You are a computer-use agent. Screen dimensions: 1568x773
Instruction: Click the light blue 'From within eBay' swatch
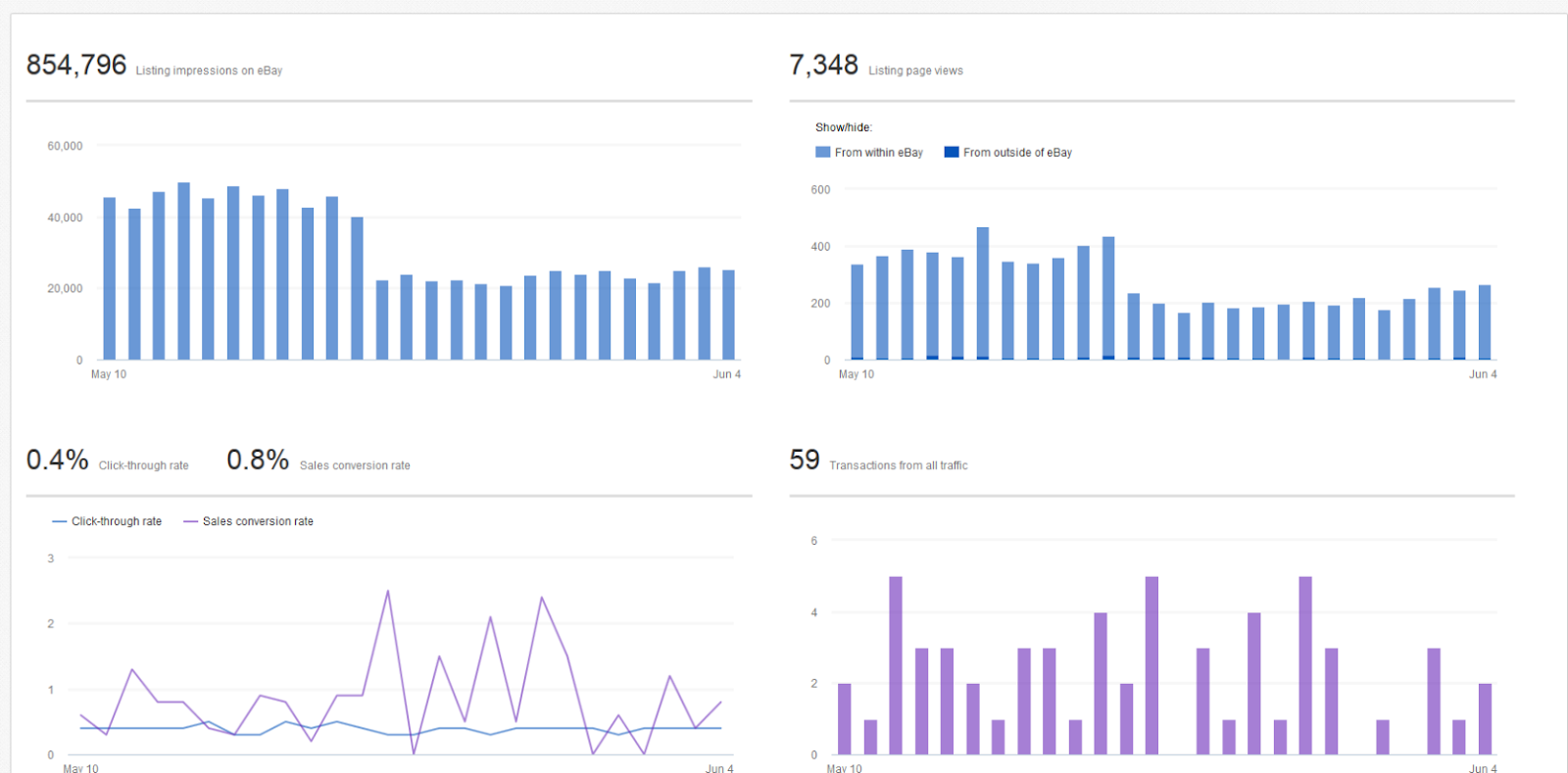tap(823, 152)
